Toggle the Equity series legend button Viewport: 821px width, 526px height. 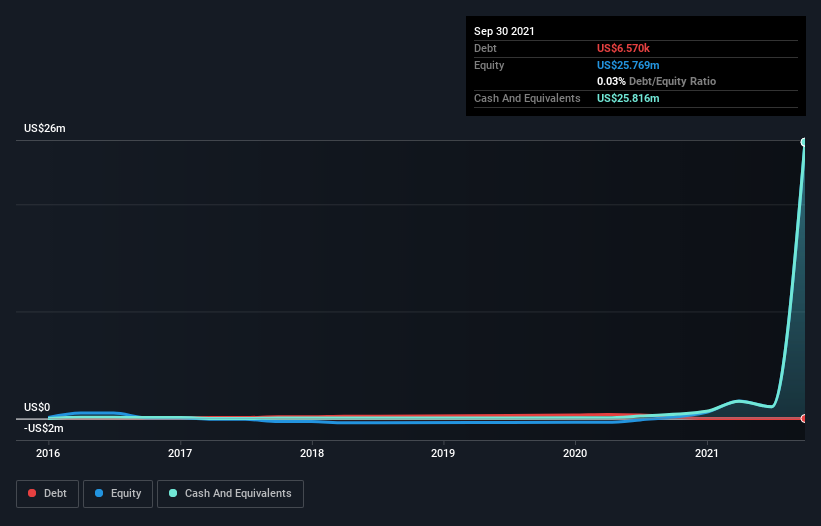118,494
